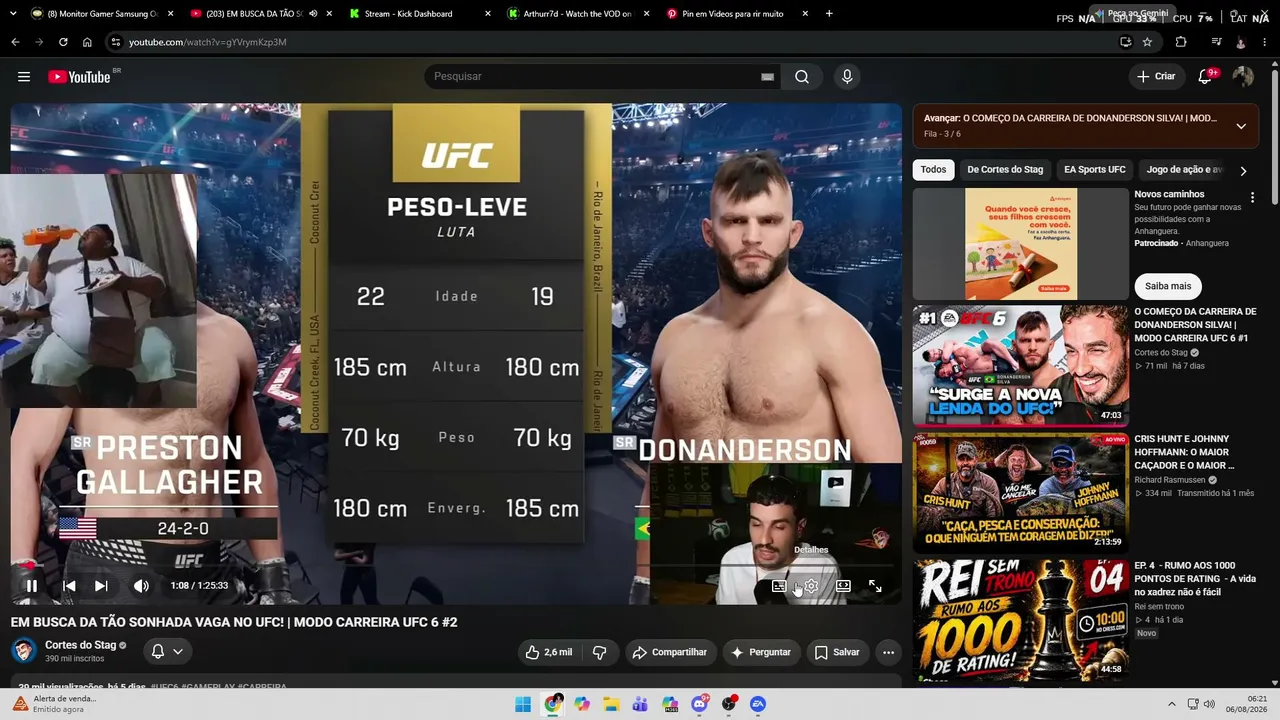Open browser extensions puzzle icon
This screenshot has height=720, width=1280.
(1181, 42)
